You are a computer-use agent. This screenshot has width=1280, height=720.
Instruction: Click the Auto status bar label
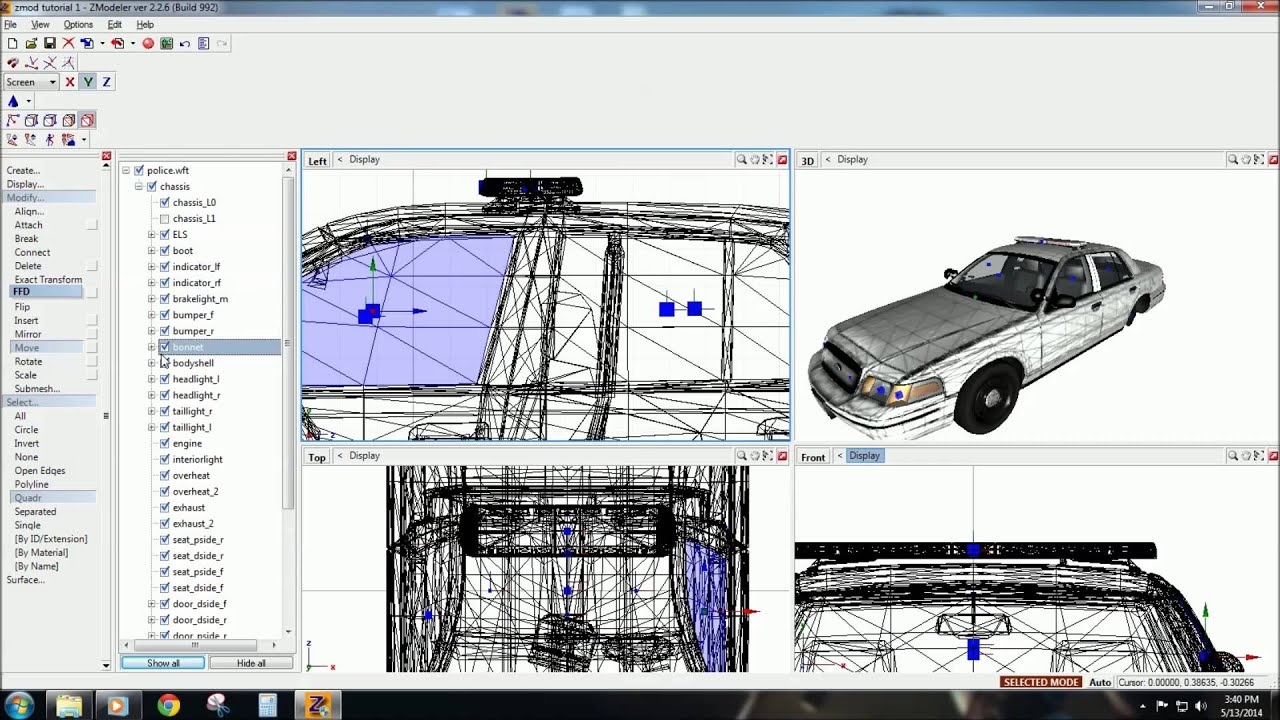pyautogui.click(x=1100, y=682)
